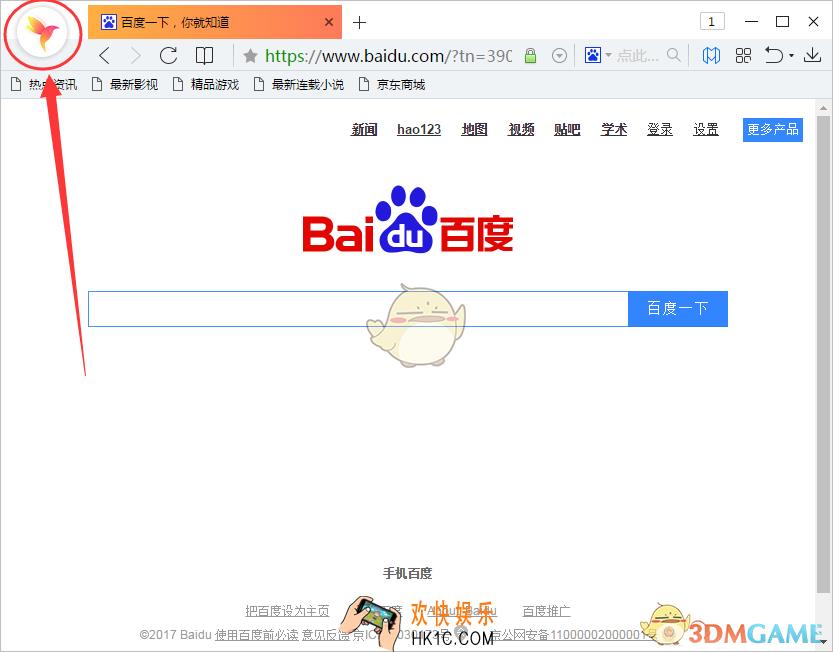This screenshot has height=652, width=833.
Task: Click 把百度设为主页 link
Action: [x=287, y=611]
